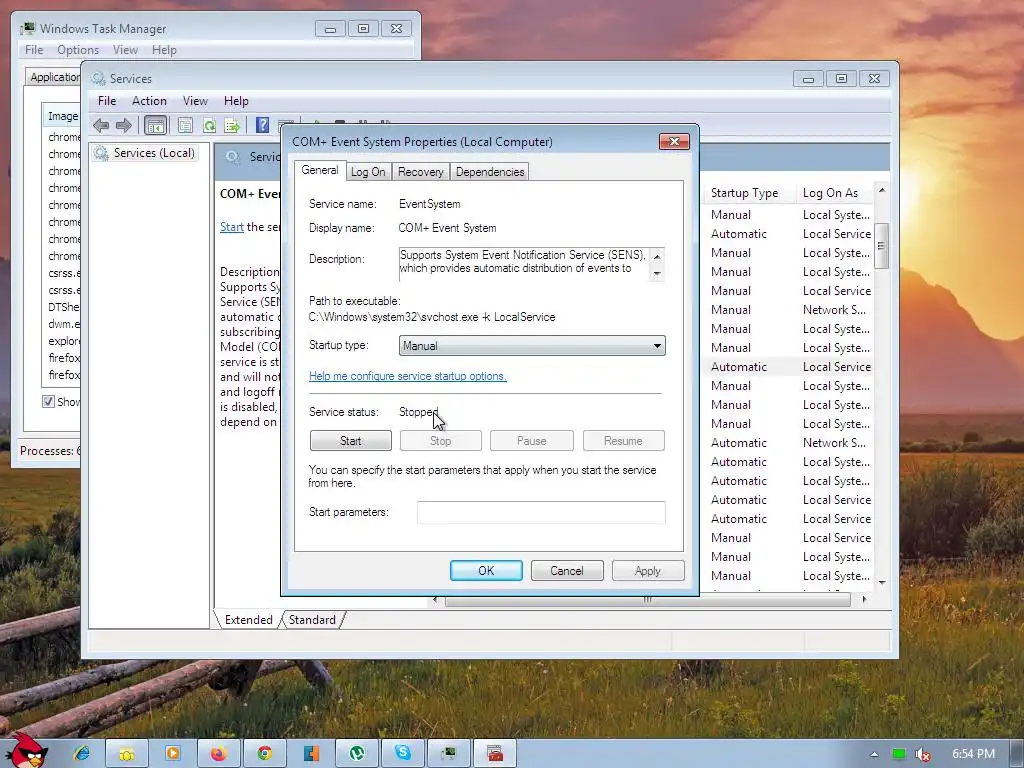
Task: Click the 6:54 PM clock
Action: tap(973, 754)
